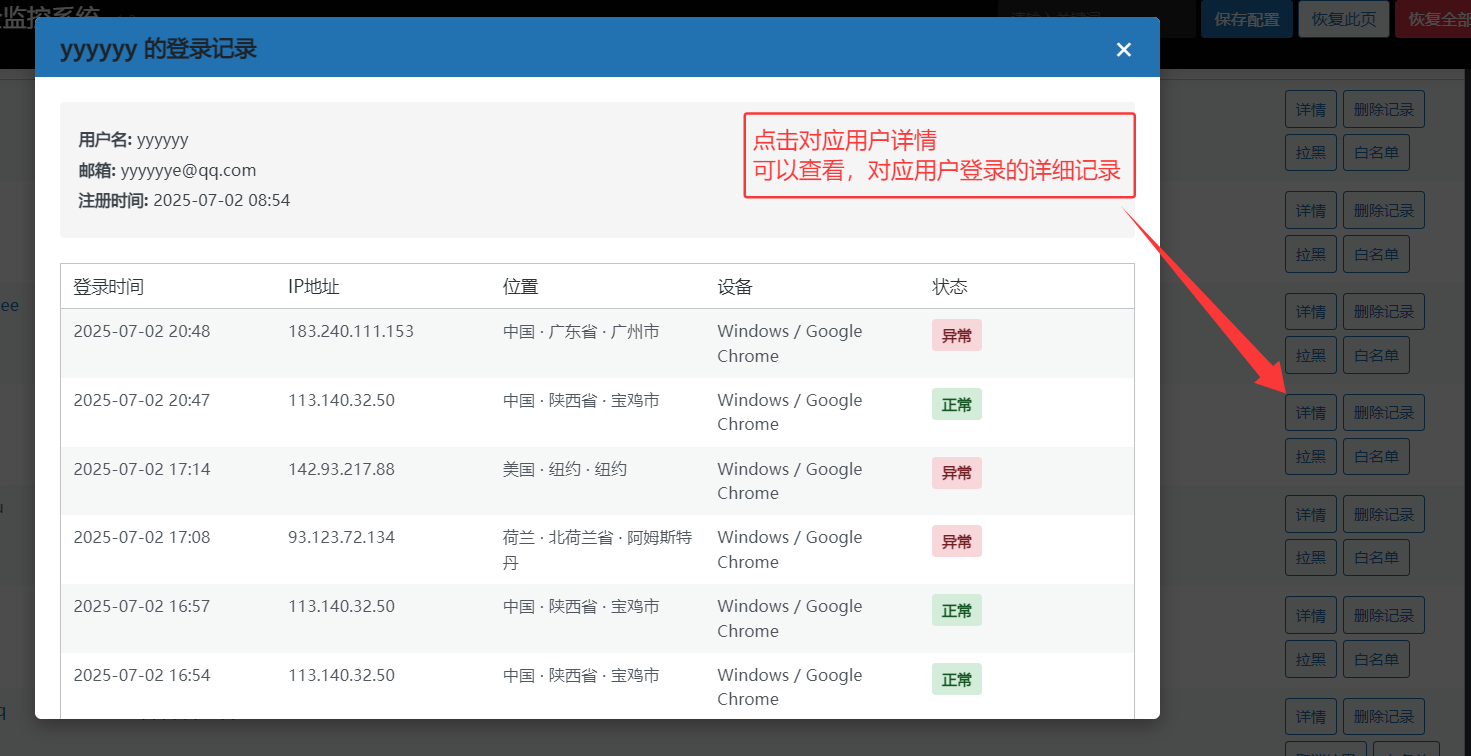Click 删除记录 beside the arrow-pointed 详情 button
The image size is (1471, 756).
tap(1383, 413)
